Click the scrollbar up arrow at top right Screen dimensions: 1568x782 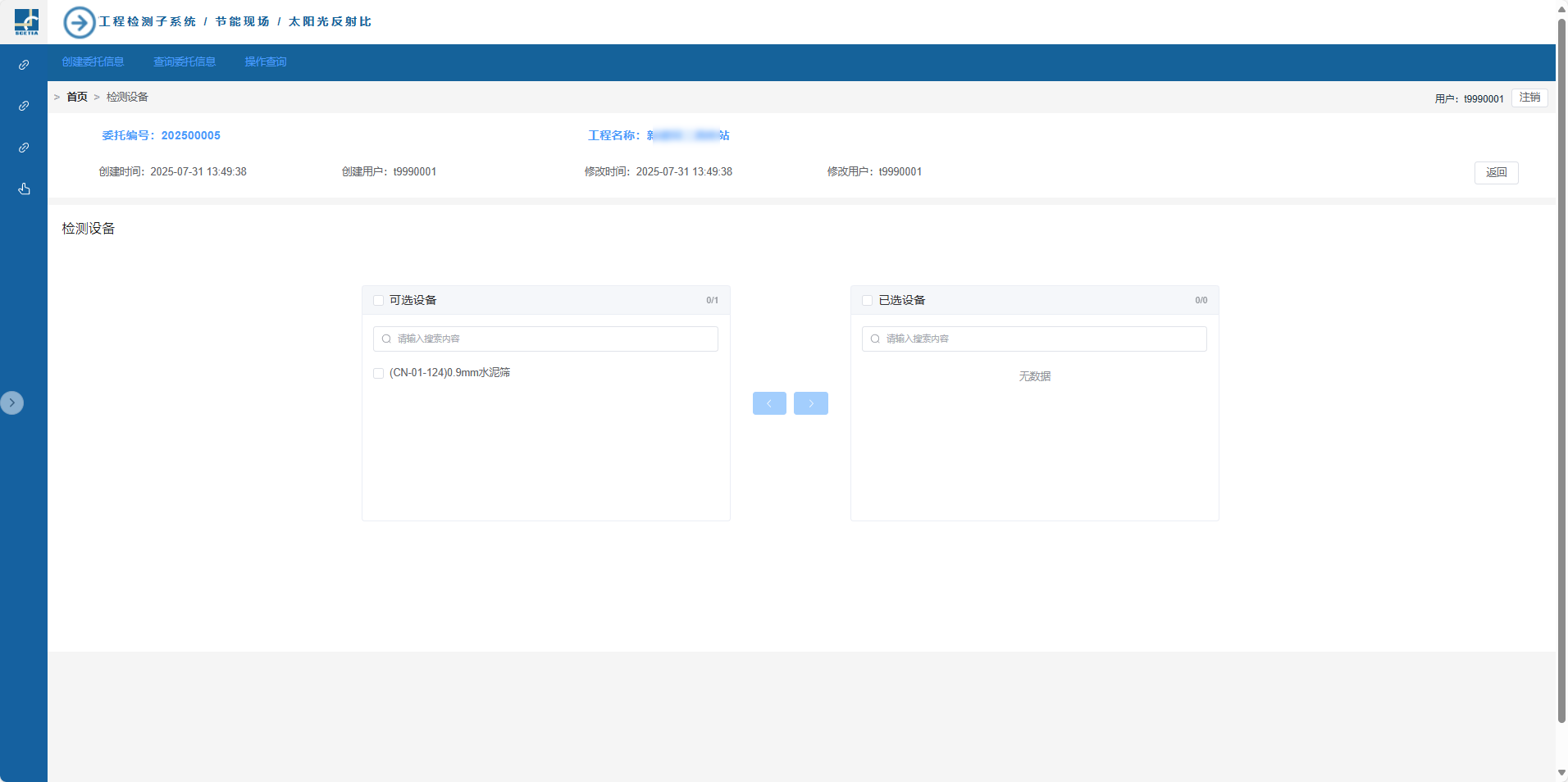tap(1561, 8)
